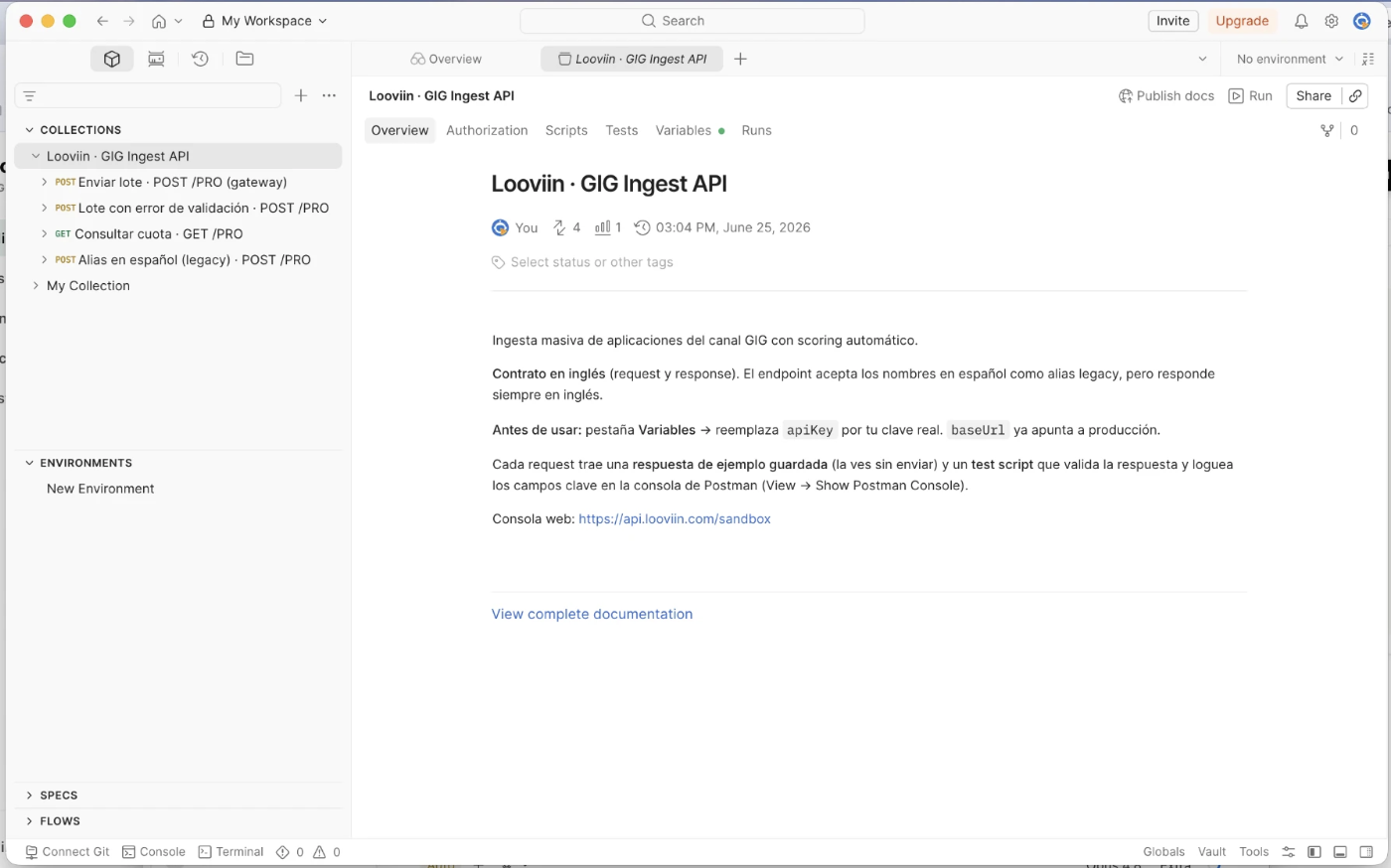Viewport: 1391px width, 868px height.
Task: Expand the Alias en español (legacy) request
Action: tap(45, 259)
